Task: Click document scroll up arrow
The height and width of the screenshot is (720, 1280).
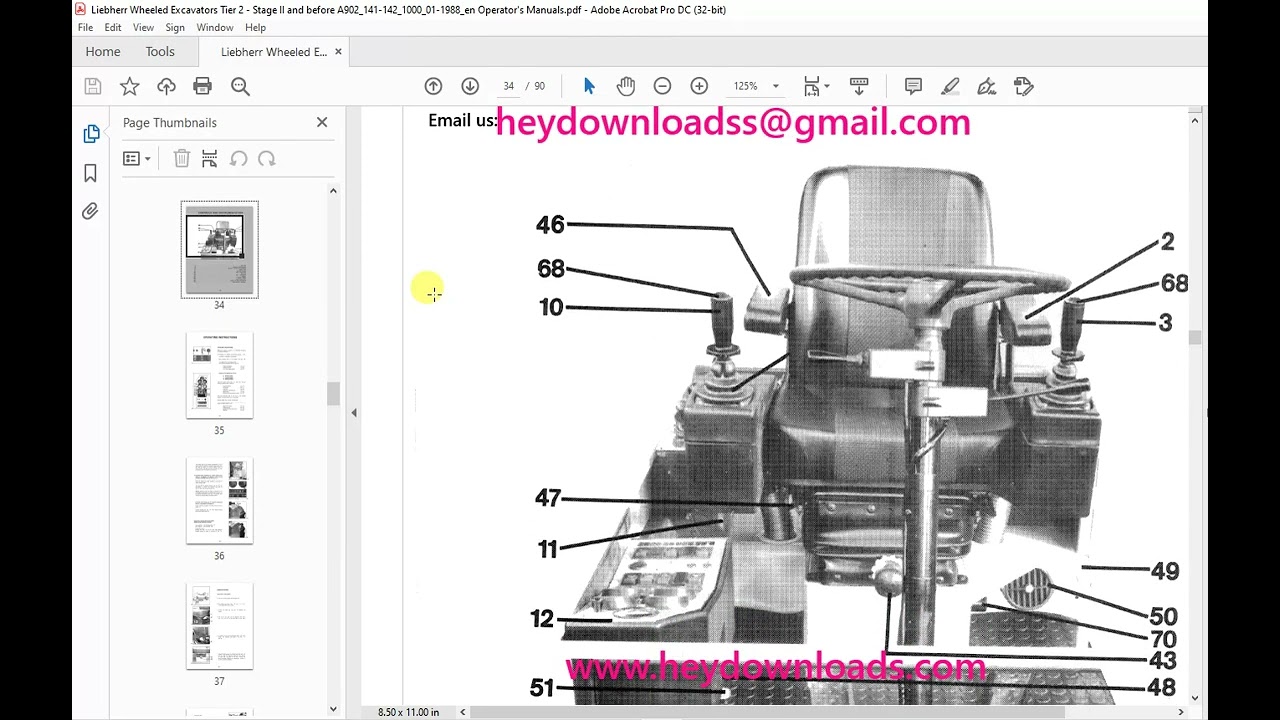Action: tap(1194, 120)
